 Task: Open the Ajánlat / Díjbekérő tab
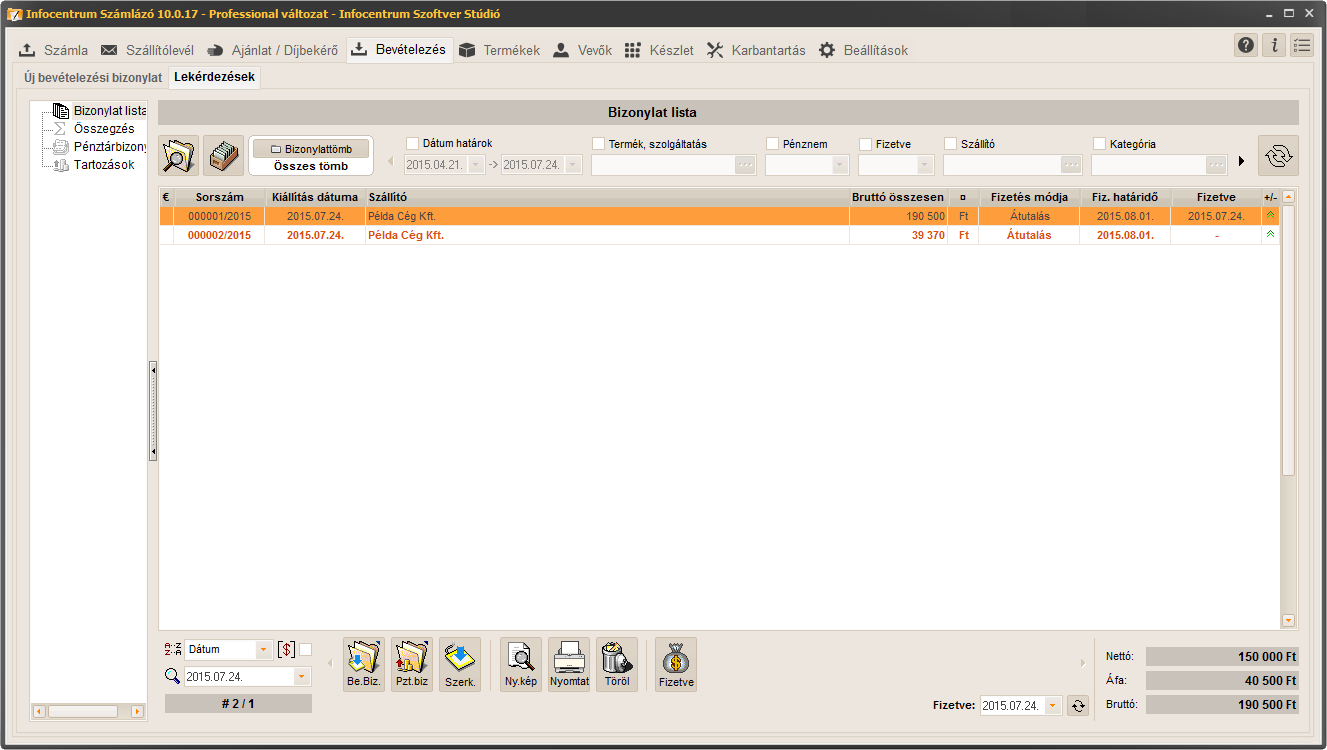[273, 50]
